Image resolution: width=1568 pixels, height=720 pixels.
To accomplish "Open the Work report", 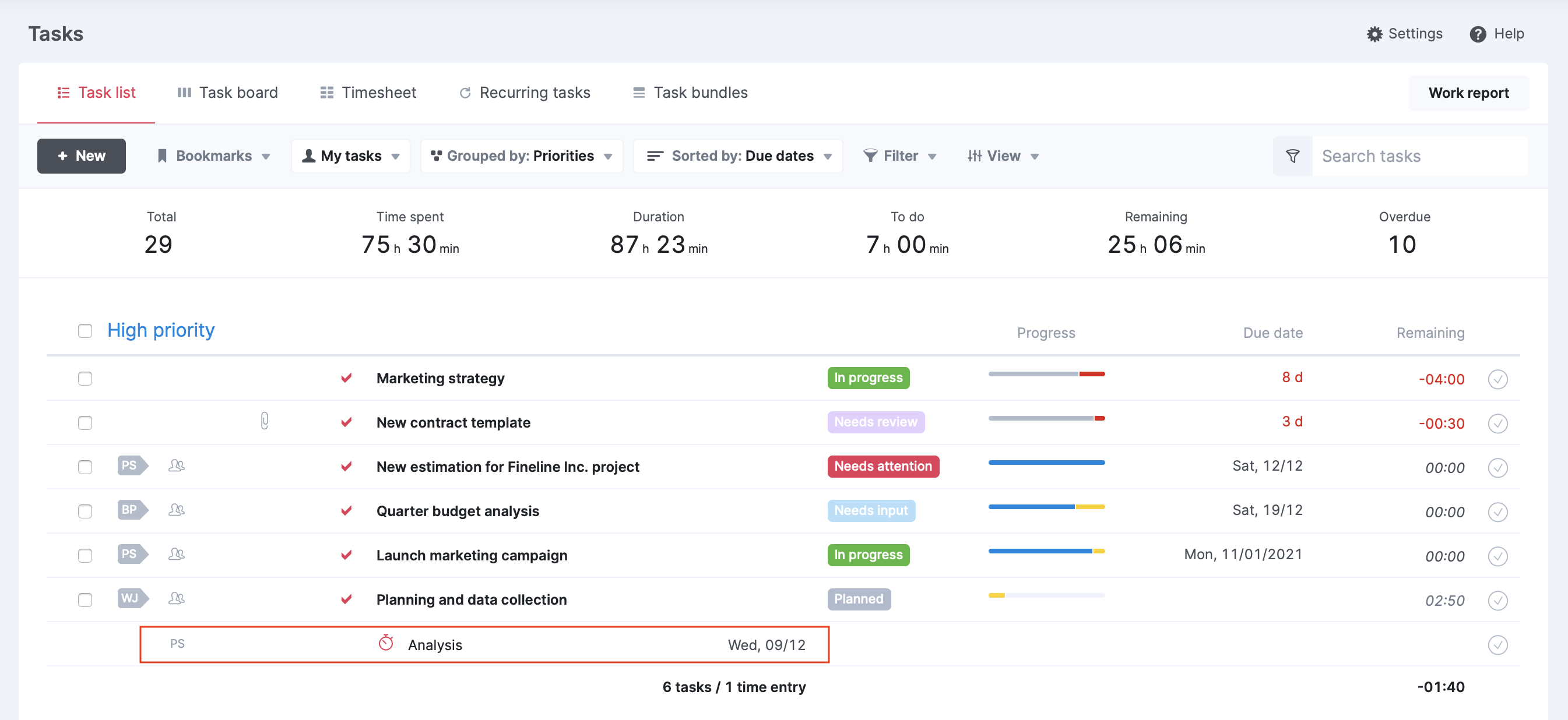I will pyautogui.click(x=1468, y=93).
